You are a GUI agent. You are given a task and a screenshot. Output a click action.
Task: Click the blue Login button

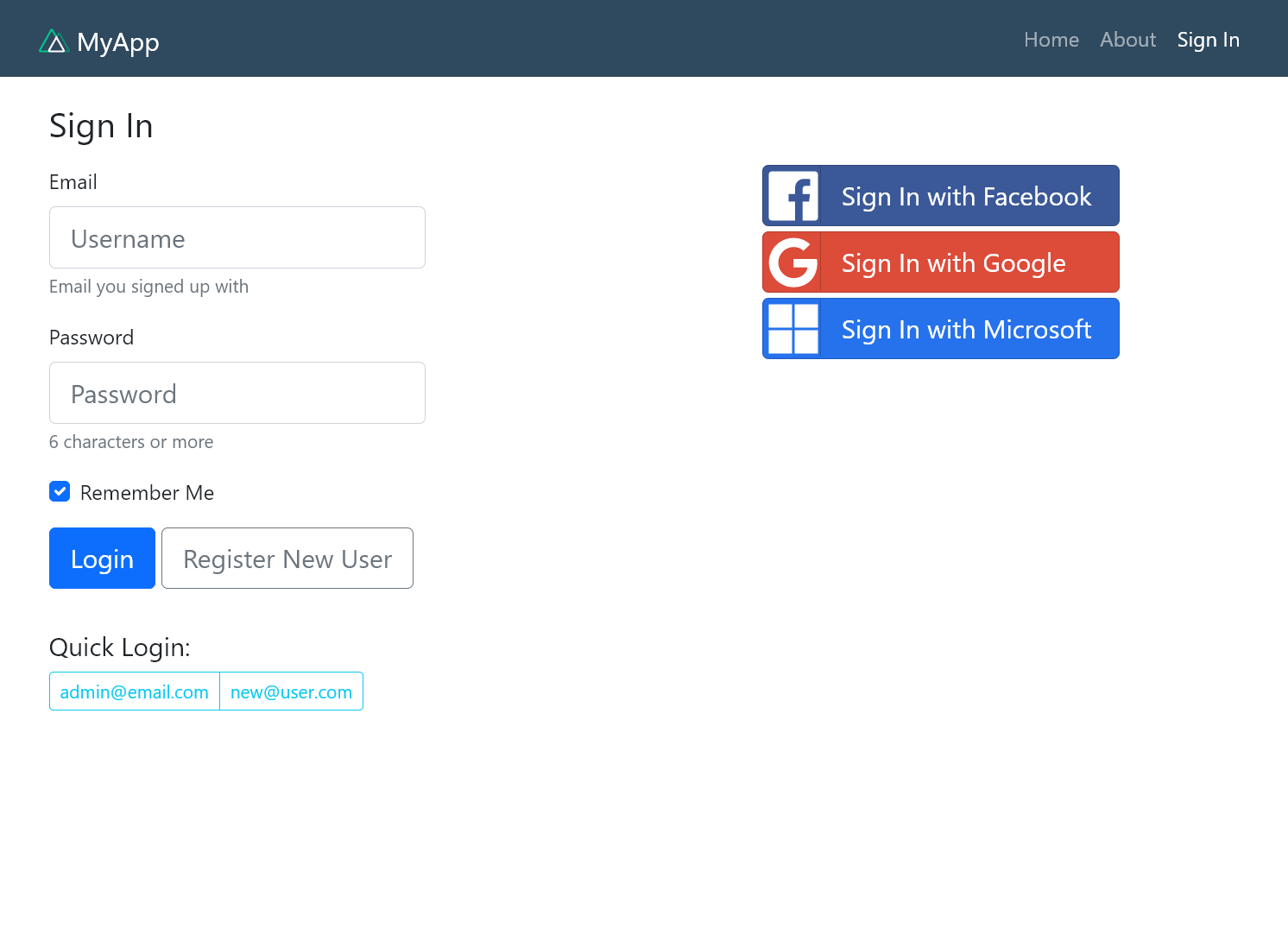102,559
